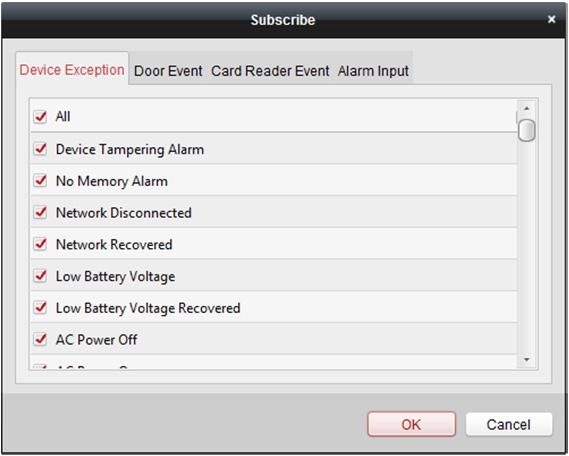Uncheck the All checkbox
Image resolution: width=569 pixels, height=456 pixels.
tap(40, 117)
